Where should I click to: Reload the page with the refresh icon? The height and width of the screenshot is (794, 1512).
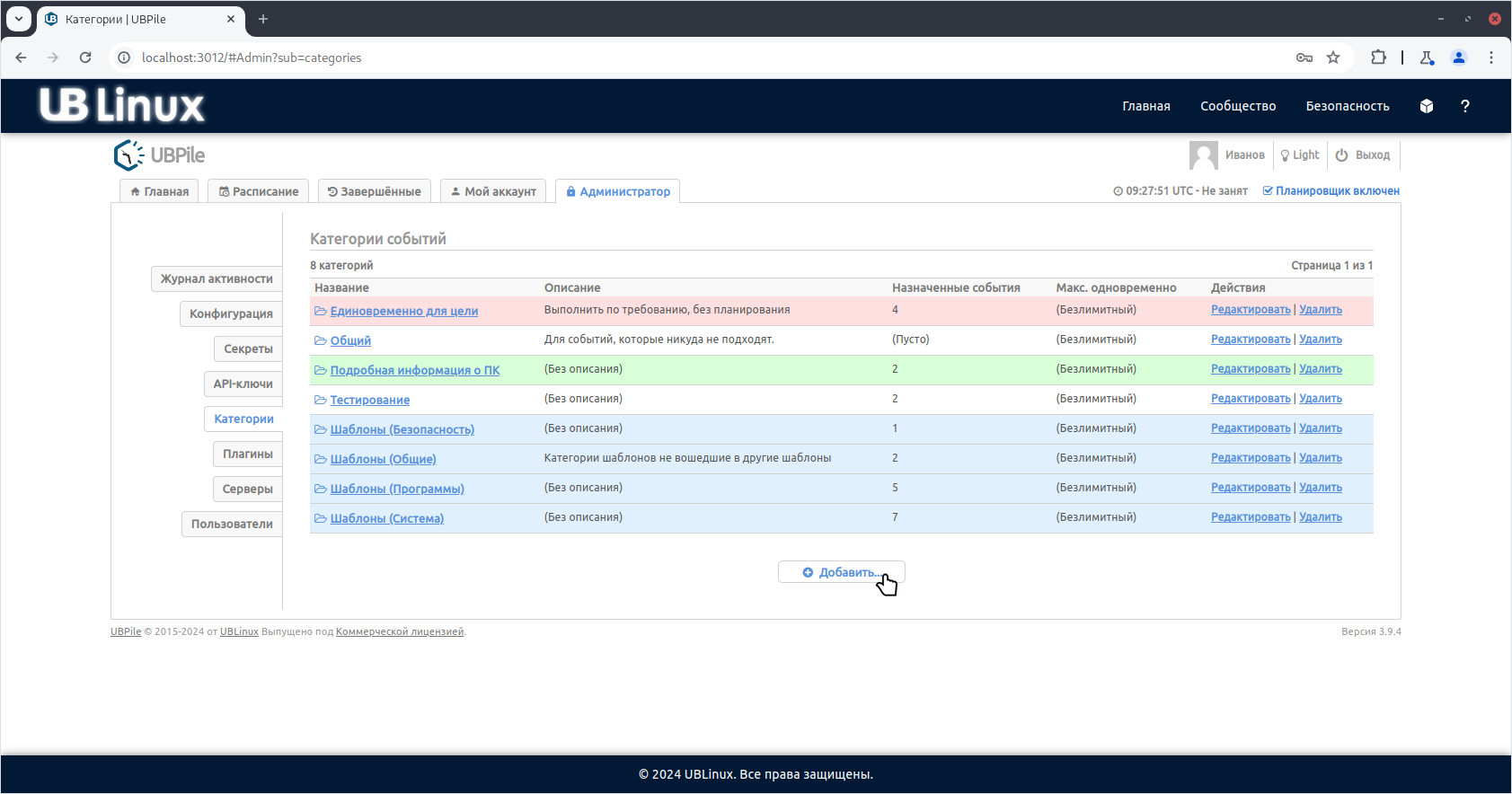(85, 57)
